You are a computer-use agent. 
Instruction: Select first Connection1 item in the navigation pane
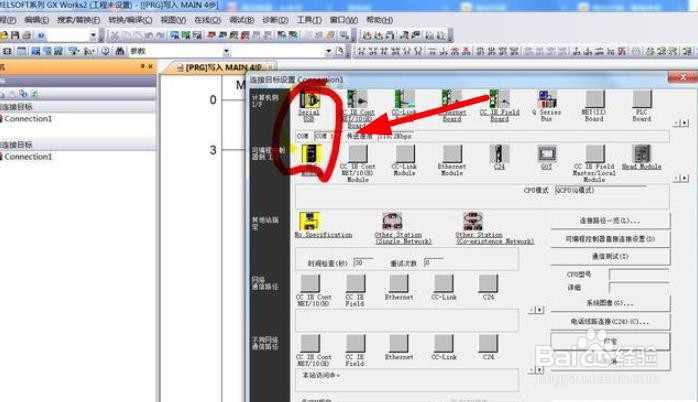tap(28, 119)
